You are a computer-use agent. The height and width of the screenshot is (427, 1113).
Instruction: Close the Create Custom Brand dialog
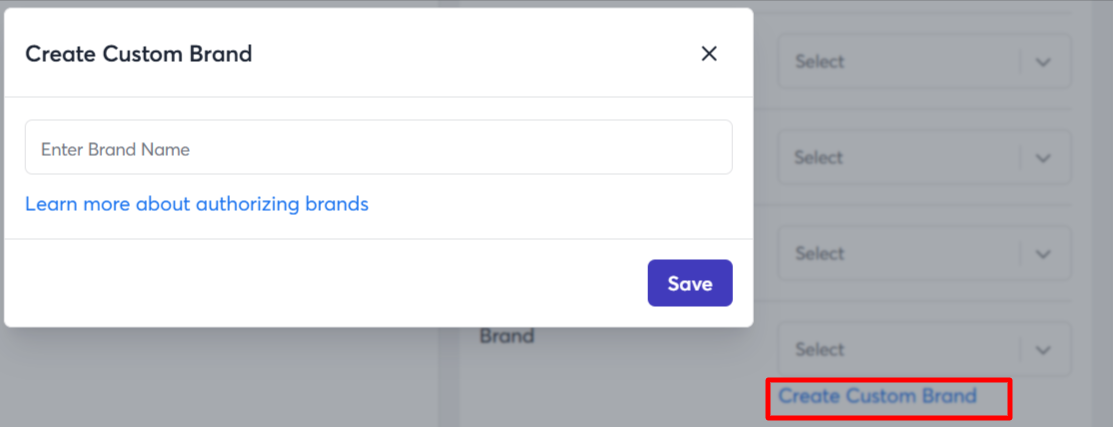[x=709, y=54]
